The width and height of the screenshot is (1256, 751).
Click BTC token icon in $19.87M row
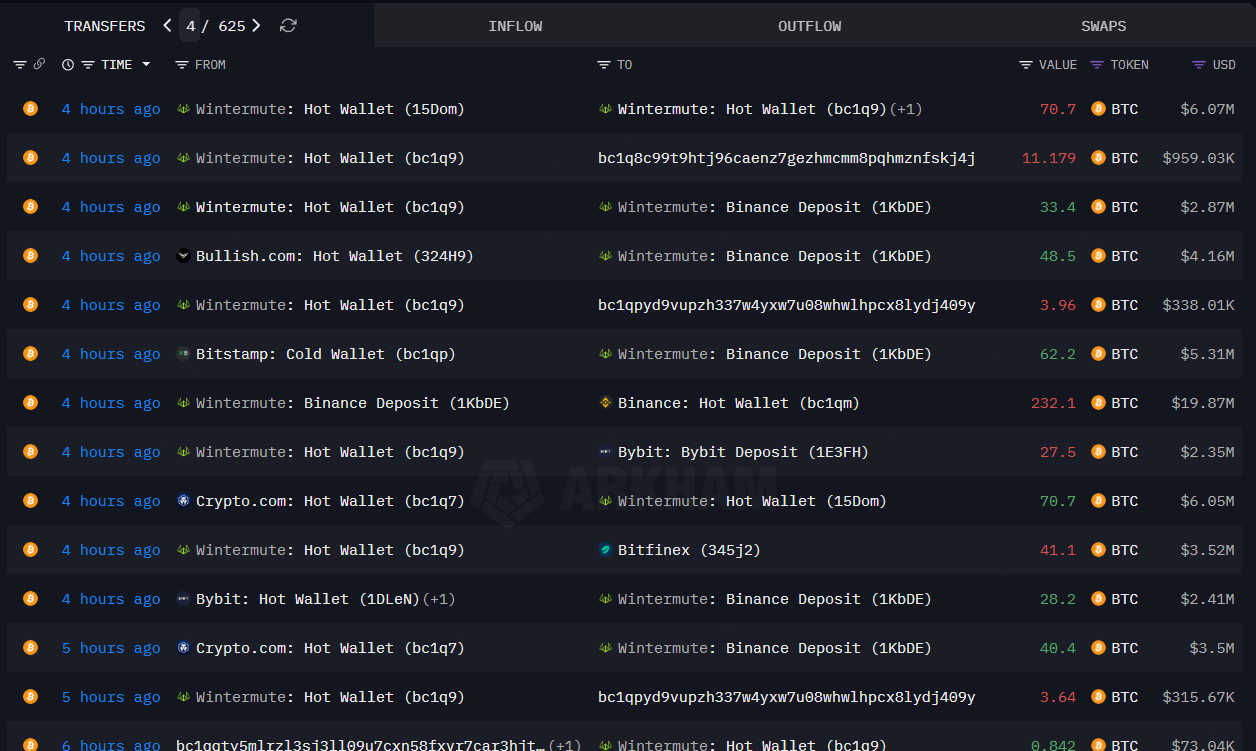click(1098, 403)
